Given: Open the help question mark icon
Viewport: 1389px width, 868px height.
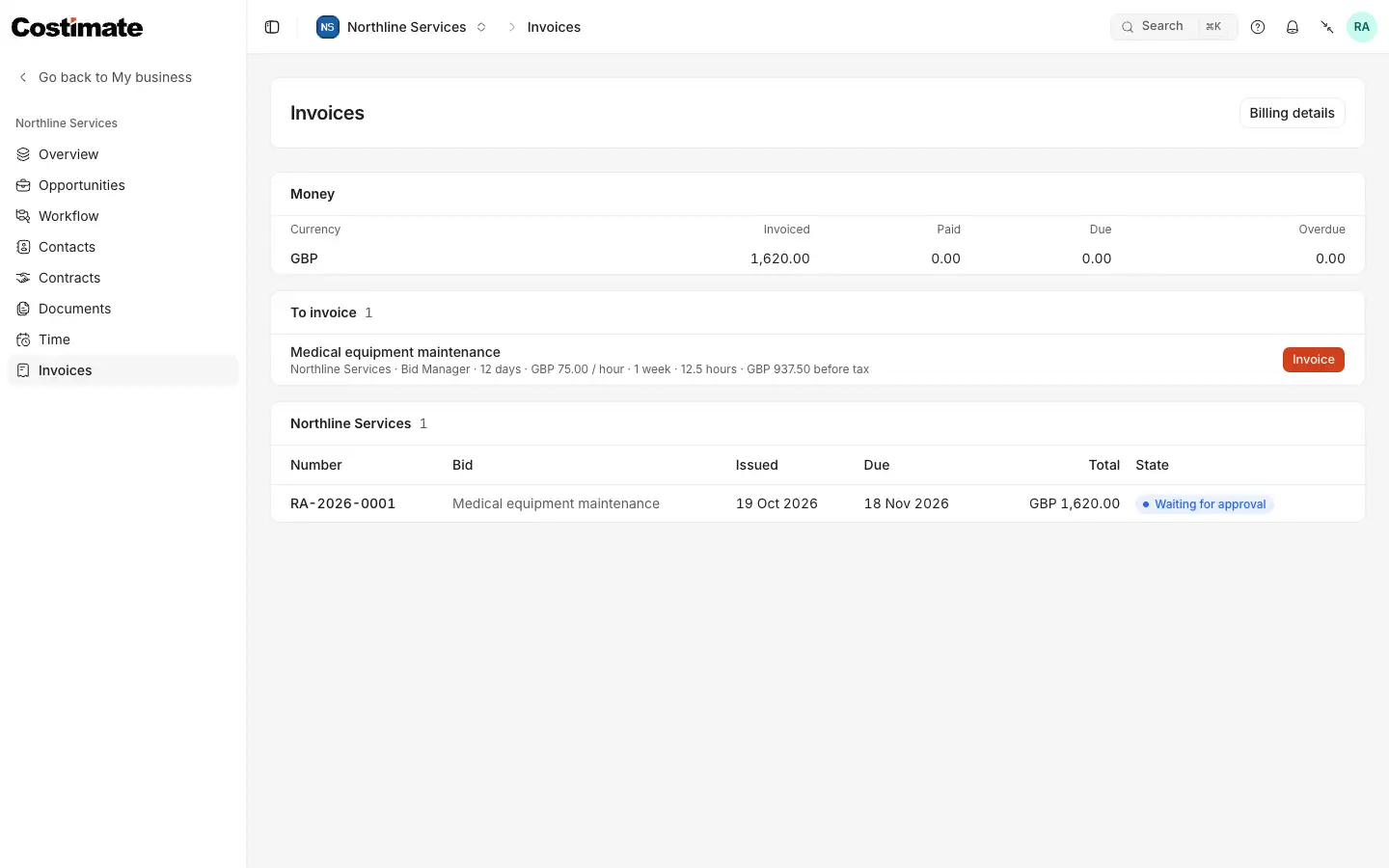Looking at the screenshot, I should pyautogui.click(x=1258, y=27).
